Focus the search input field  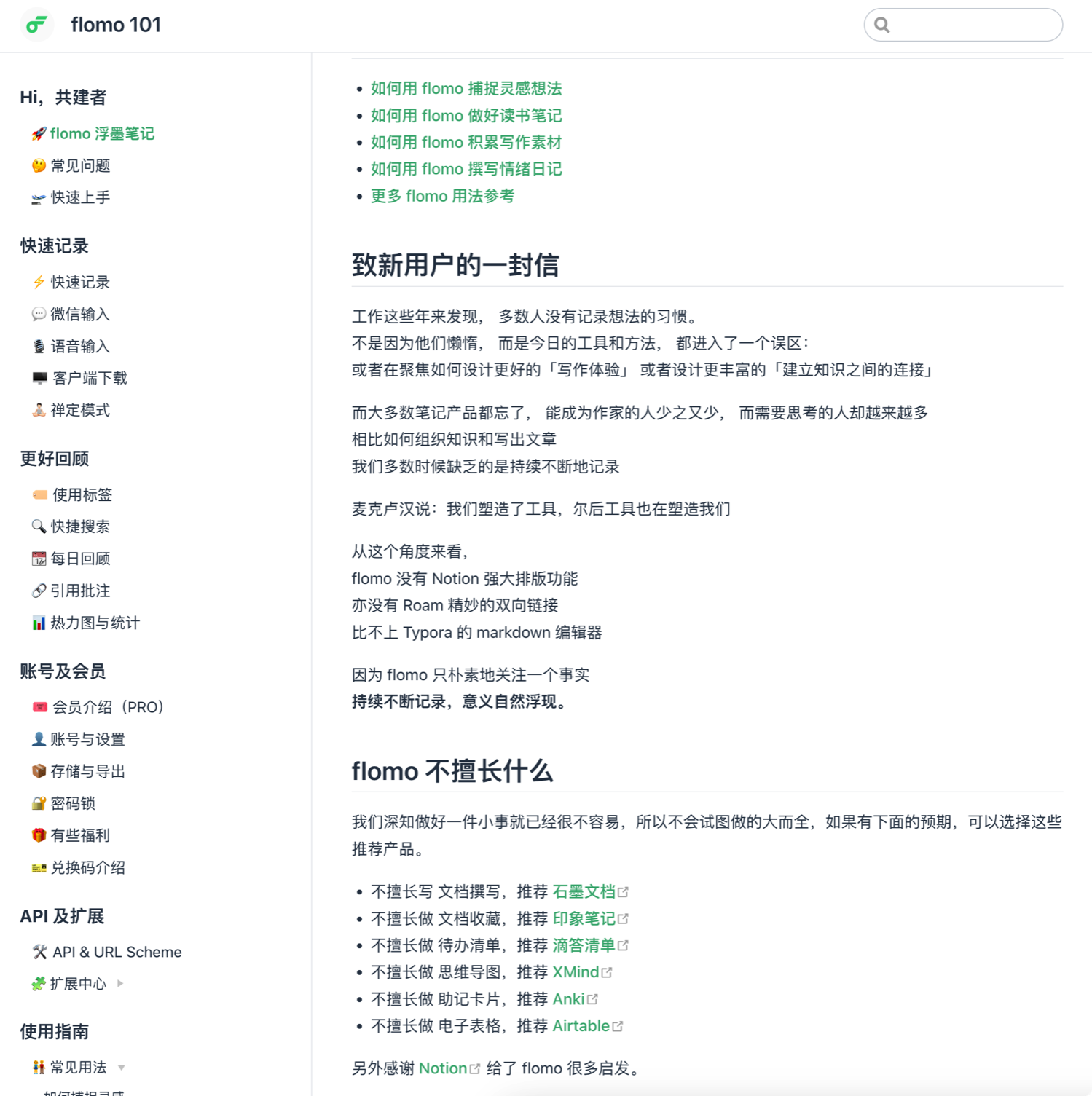coord(973,25)
